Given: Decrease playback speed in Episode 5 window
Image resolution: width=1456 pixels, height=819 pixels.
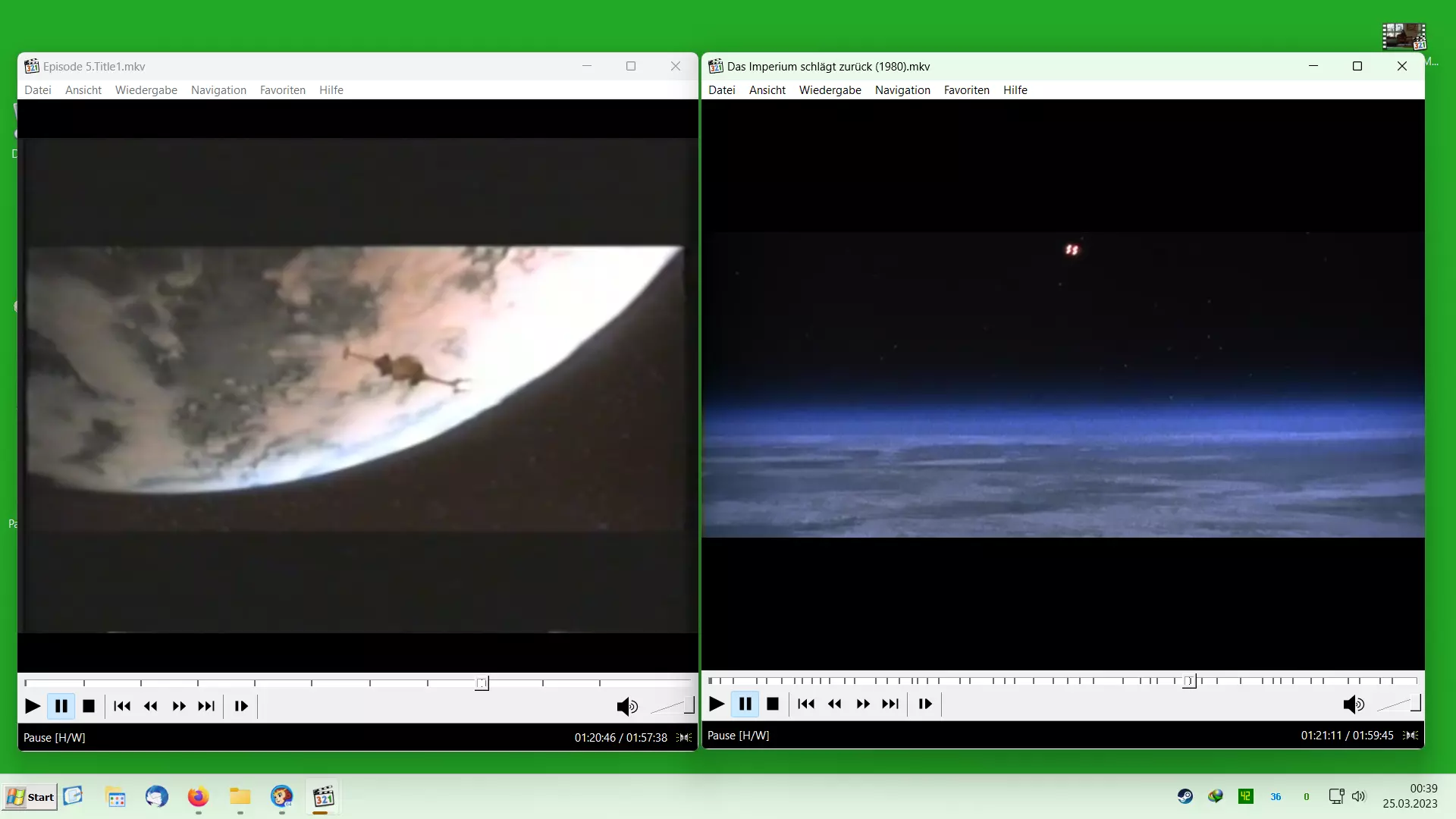Looking at the screenshot, I should tap(150, 706).
